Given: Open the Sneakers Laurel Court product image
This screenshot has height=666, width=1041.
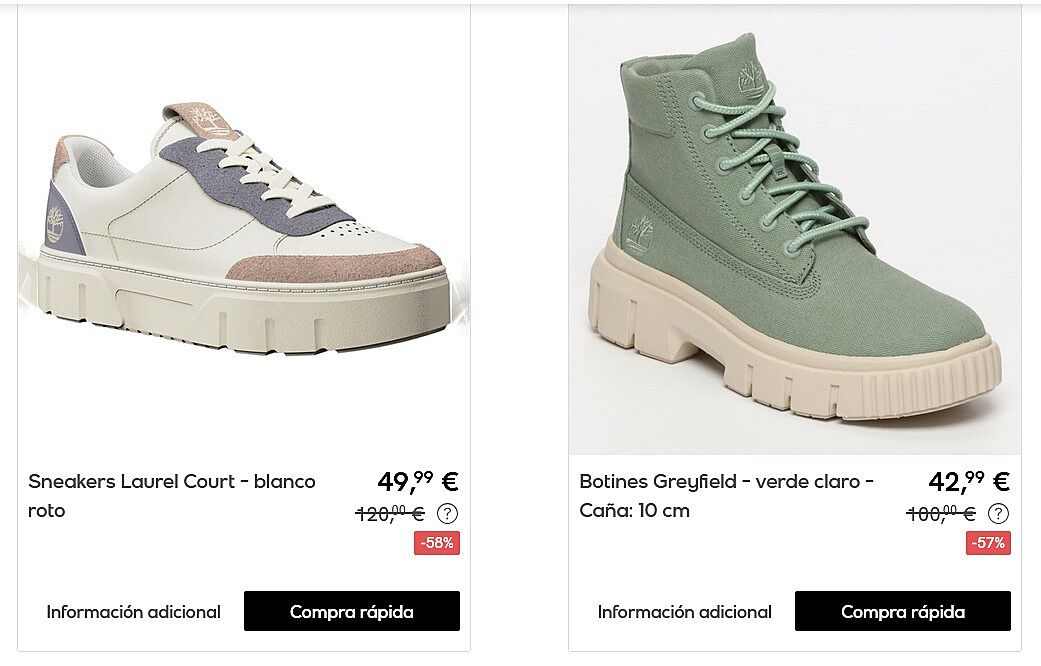Looking at the screenshot, I should (244, 229).
